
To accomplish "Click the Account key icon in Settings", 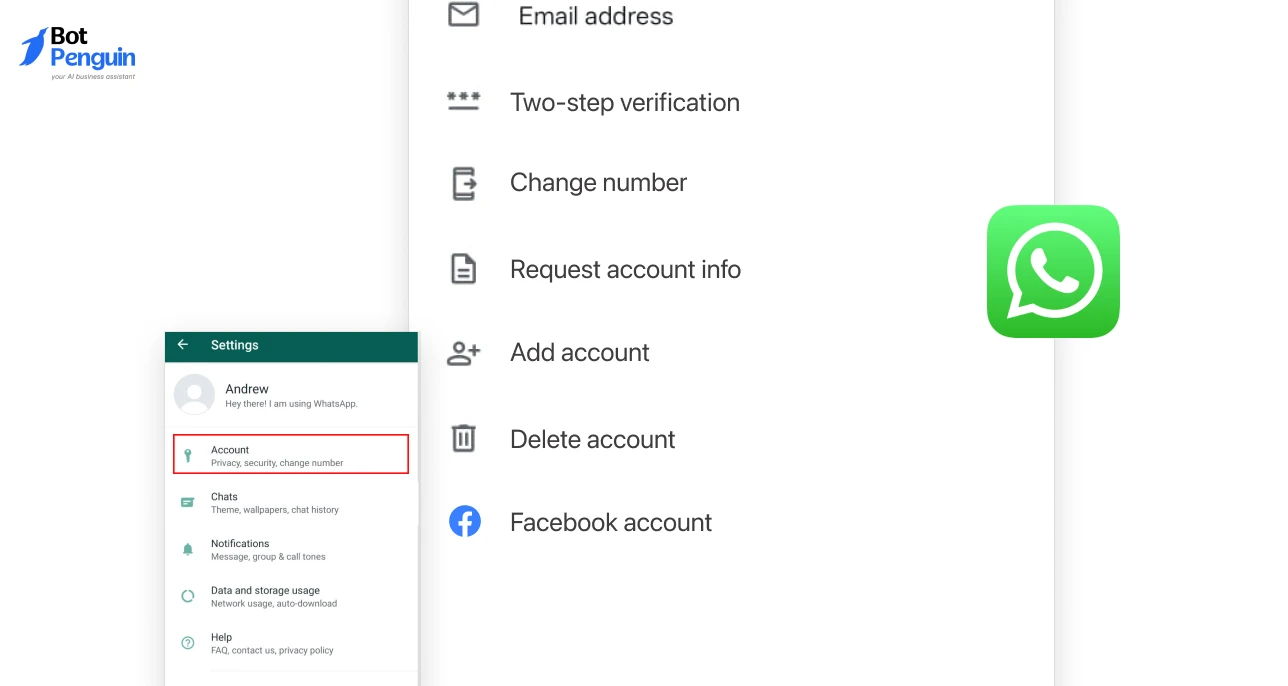I will (x=188, y=455).
